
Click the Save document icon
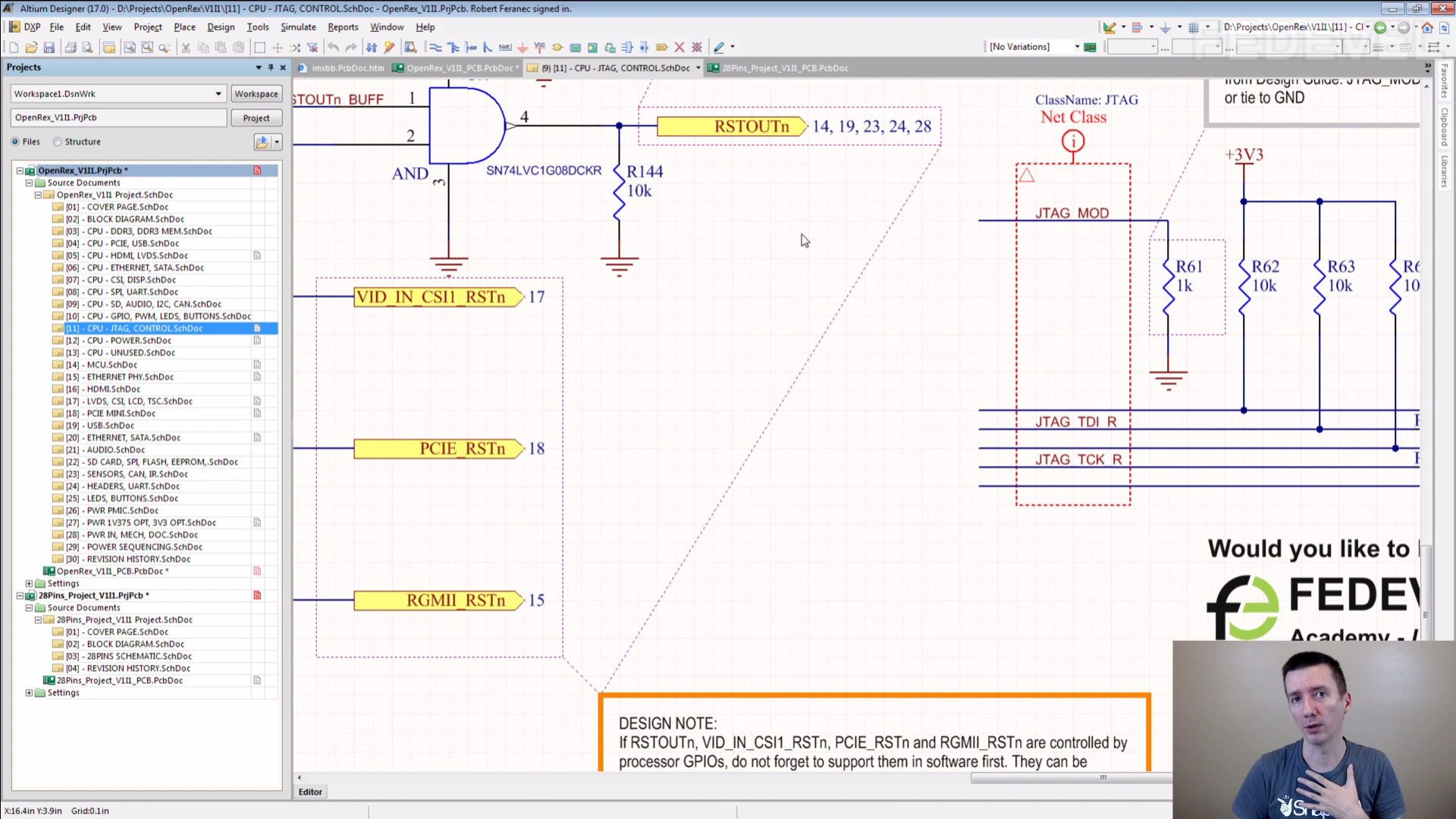click(x=49, y=47)
